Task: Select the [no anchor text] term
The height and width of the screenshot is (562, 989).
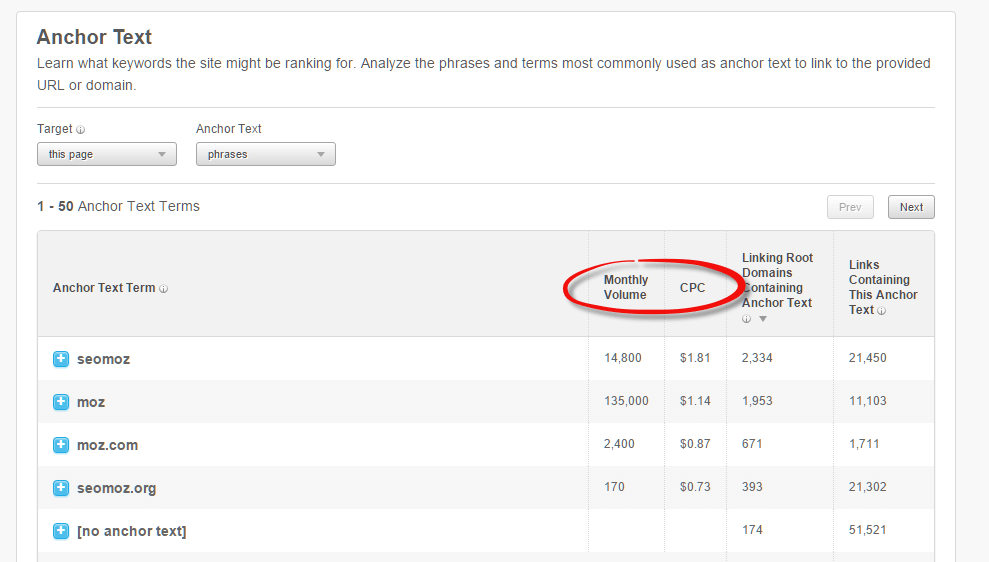Action: click(131, 531)
